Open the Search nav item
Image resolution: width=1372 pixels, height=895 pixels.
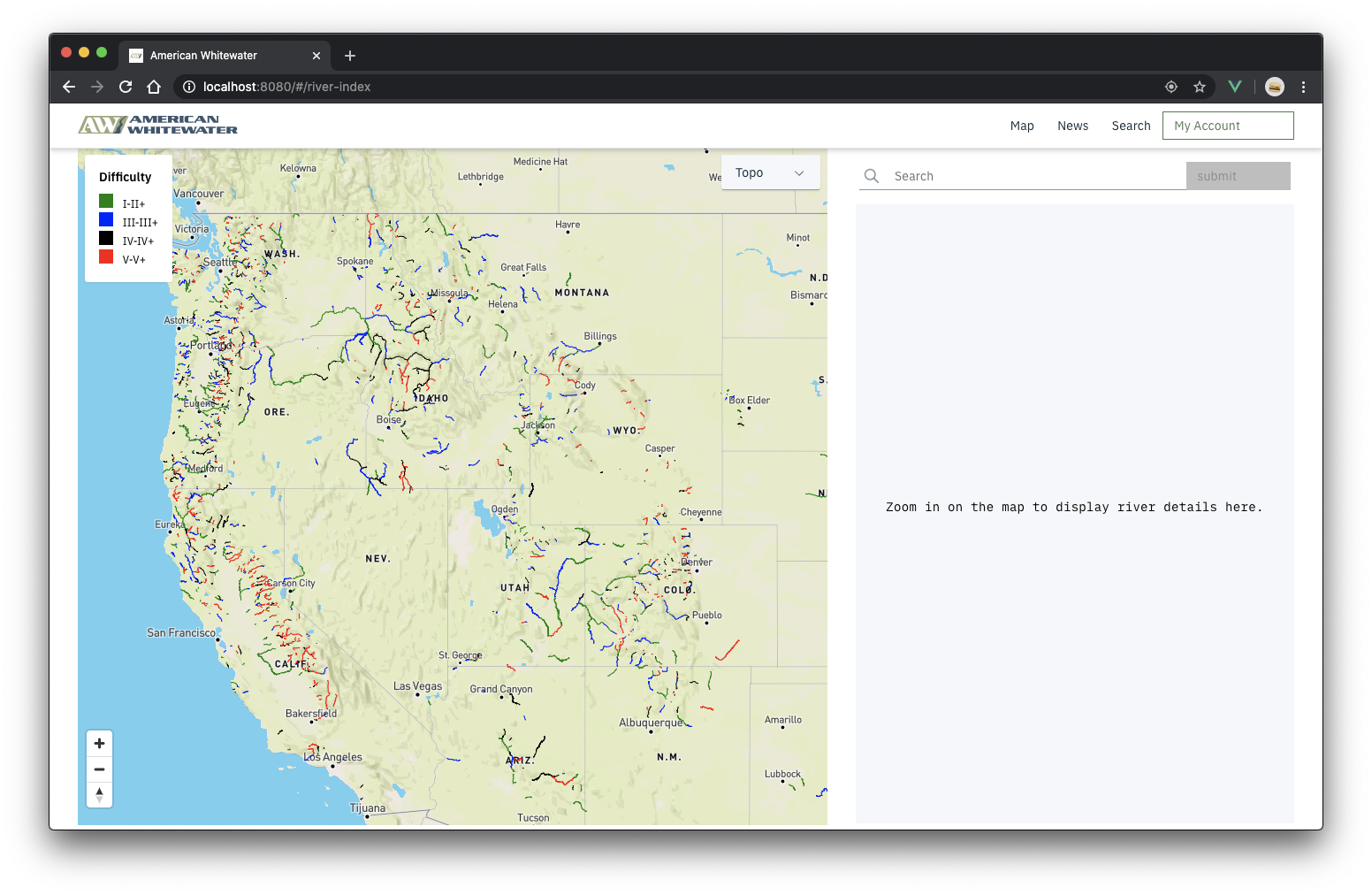[x=1131, y=126]
